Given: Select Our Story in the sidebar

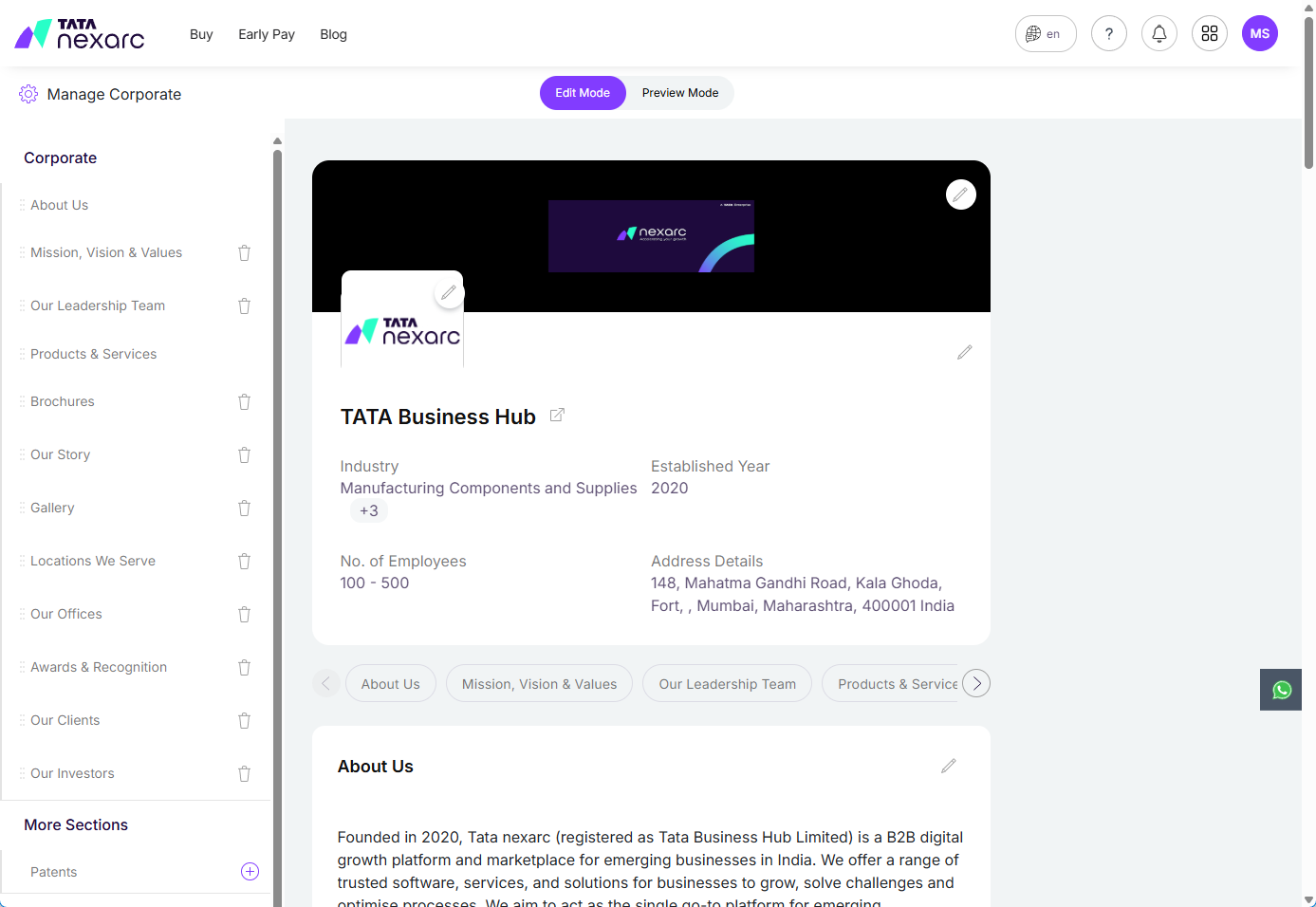Looking at the screenshot, I should tap(61, 454).
